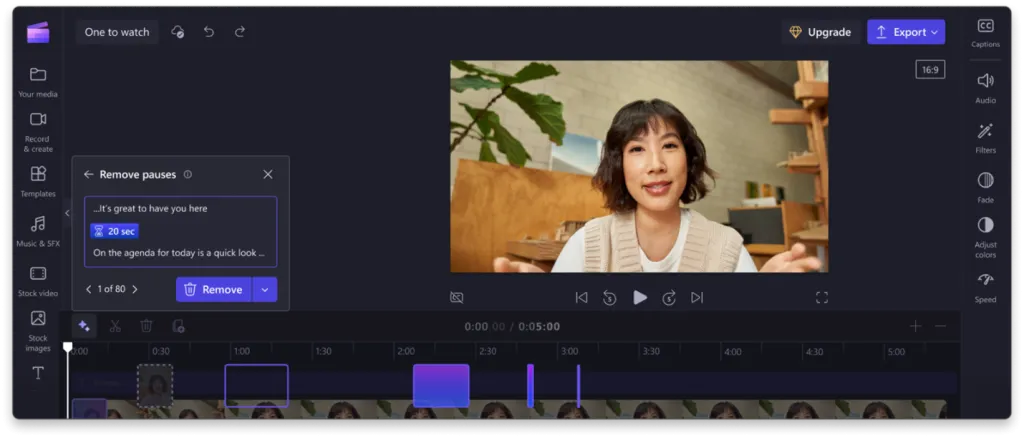Open the Speed settings

coord(984,285)
